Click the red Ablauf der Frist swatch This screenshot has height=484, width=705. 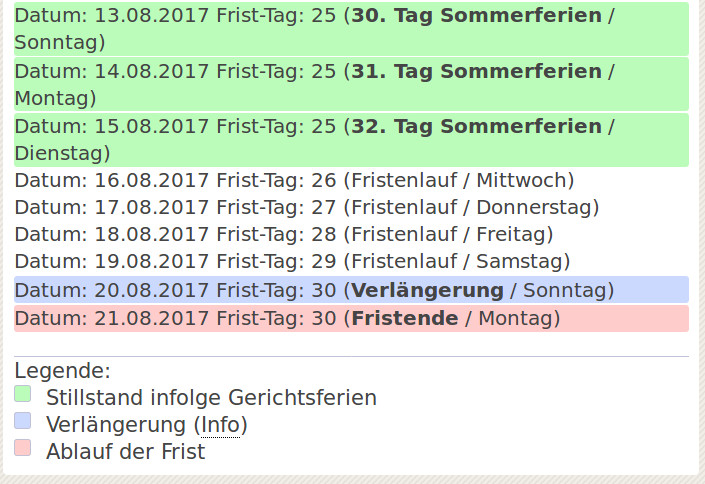[x=22, y=448]
